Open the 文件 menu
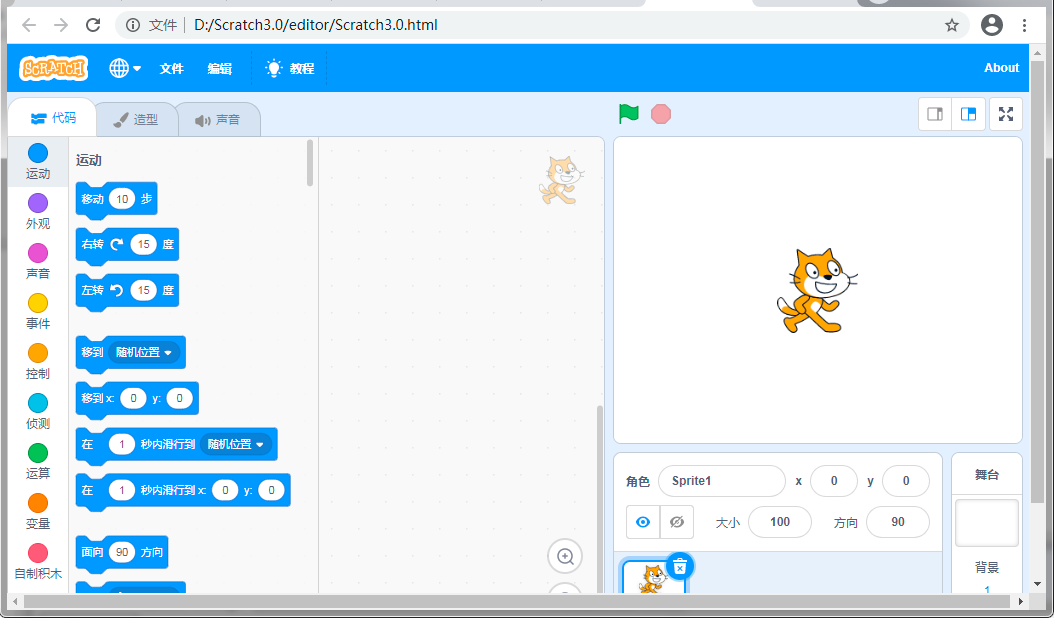Image resolution: width=1055 pixels, height=619 pixels. point(170,68)
